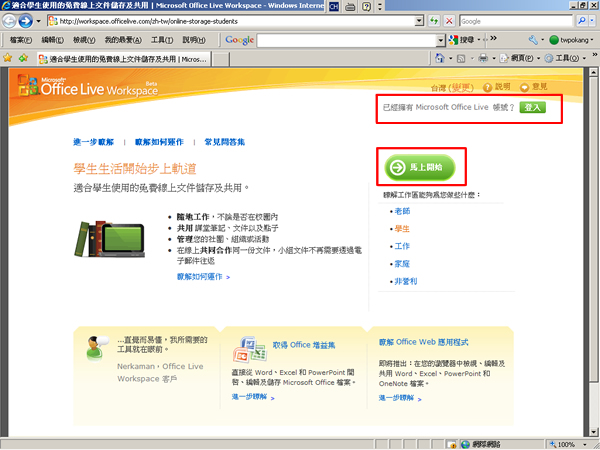This screenshot has width=600, height=450.
Task: Click the Favorites star icon
Action: (x=7, y=58)
